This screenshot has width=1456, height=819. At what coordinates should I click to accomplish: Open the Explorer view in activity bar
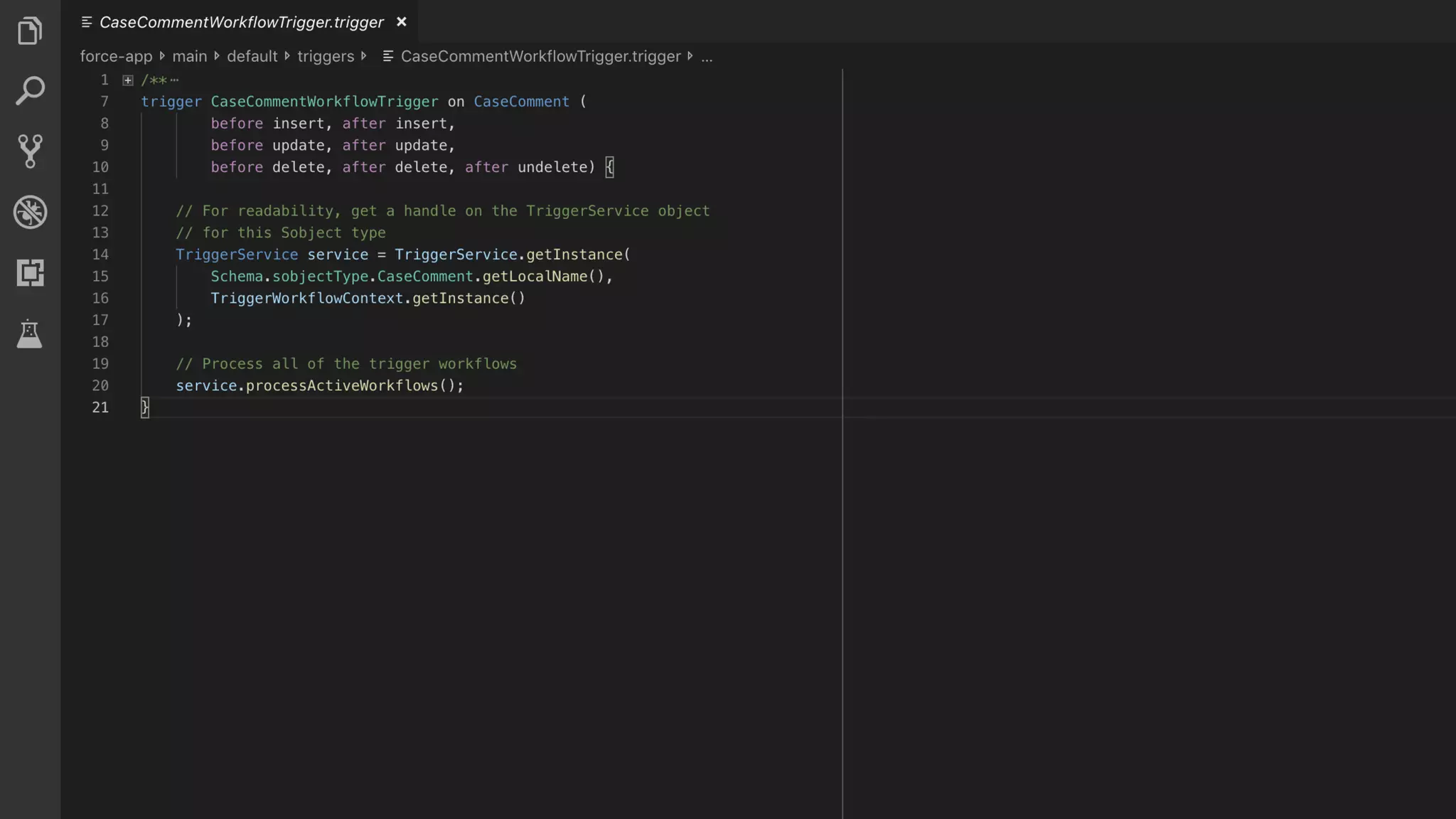[30, 31]
